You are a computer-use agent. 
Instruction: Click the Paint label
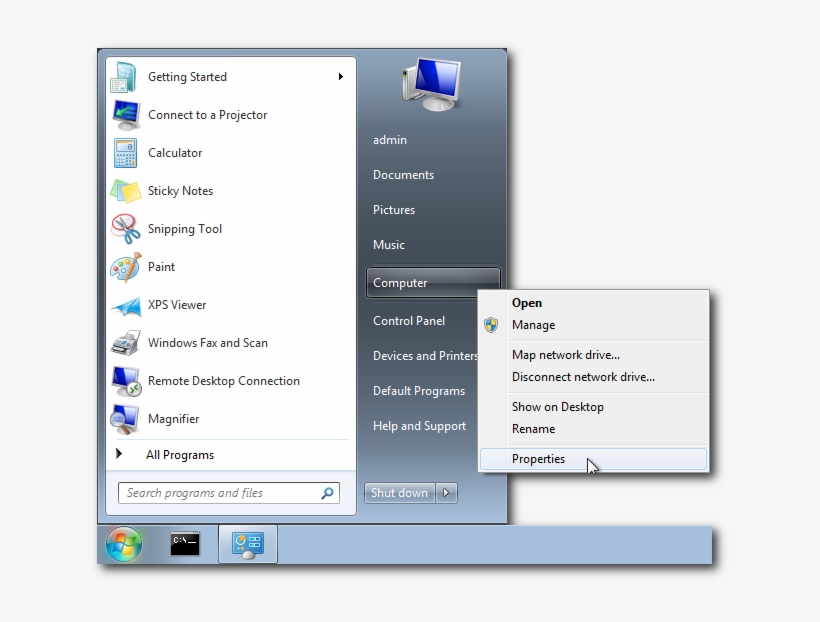click(161, 267)
